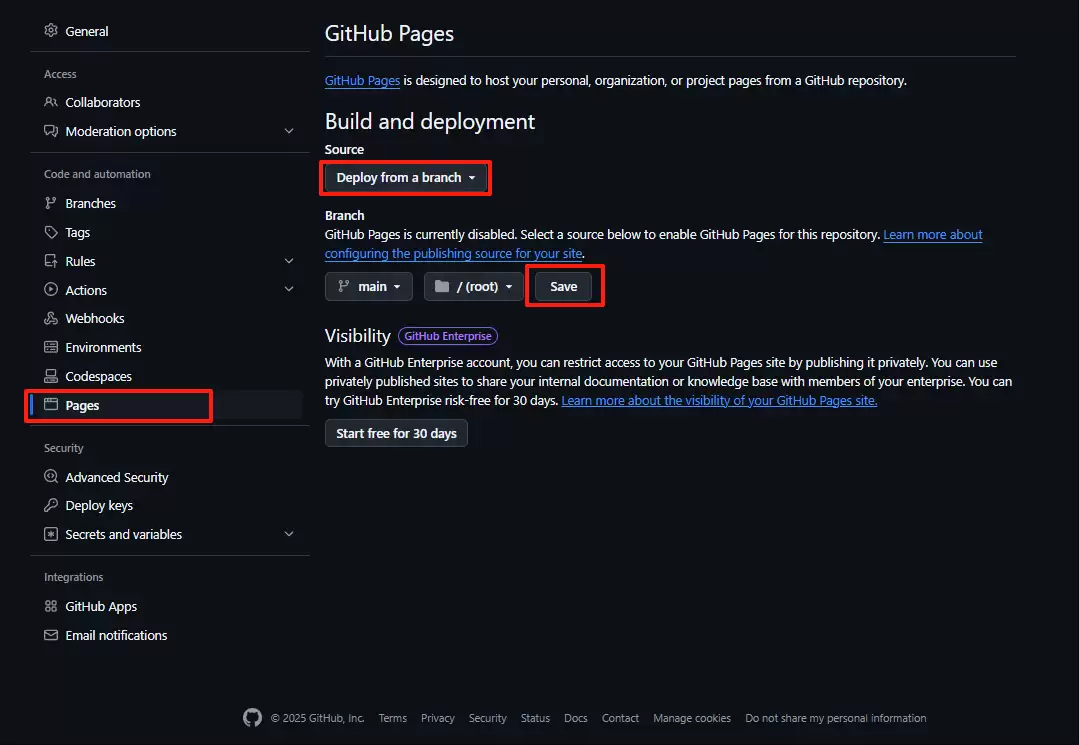Open Status in the footer
The height and width of the screenshot is (745, 1079).
[x=535, y=717]
